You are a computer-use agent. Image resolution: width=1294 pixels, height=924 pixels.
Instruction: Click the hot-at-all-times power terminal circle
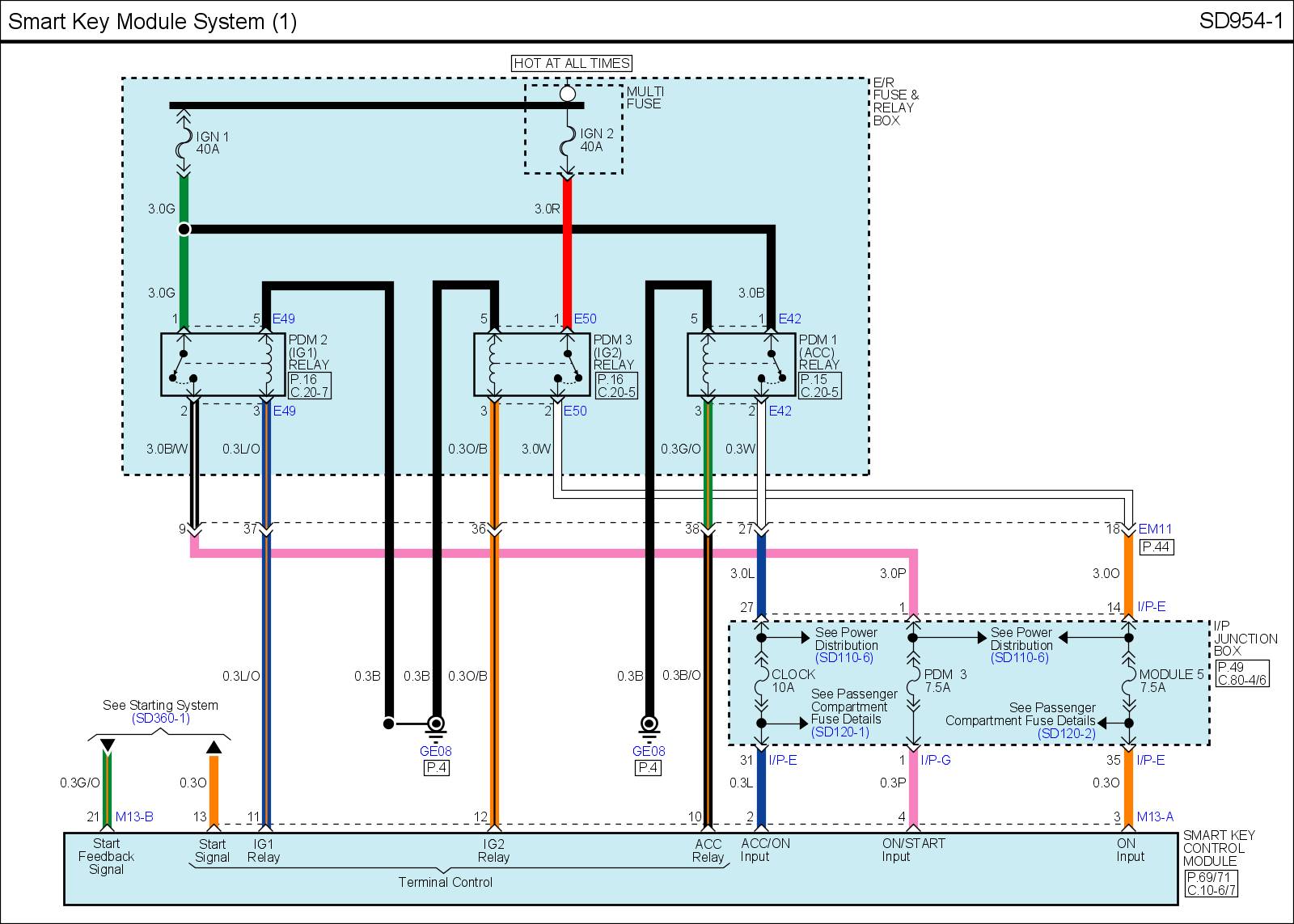(x=568, y=94)
